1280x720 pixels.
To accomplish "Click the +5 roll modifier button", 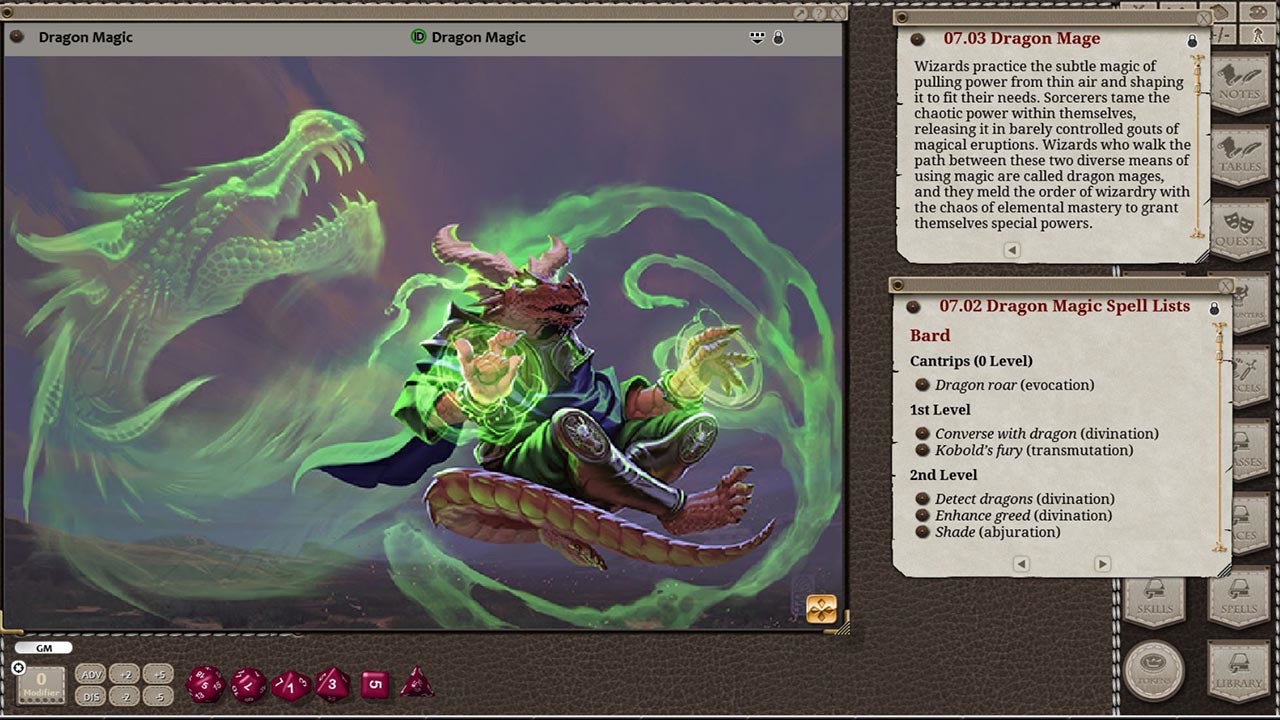I will click(157, 674).
